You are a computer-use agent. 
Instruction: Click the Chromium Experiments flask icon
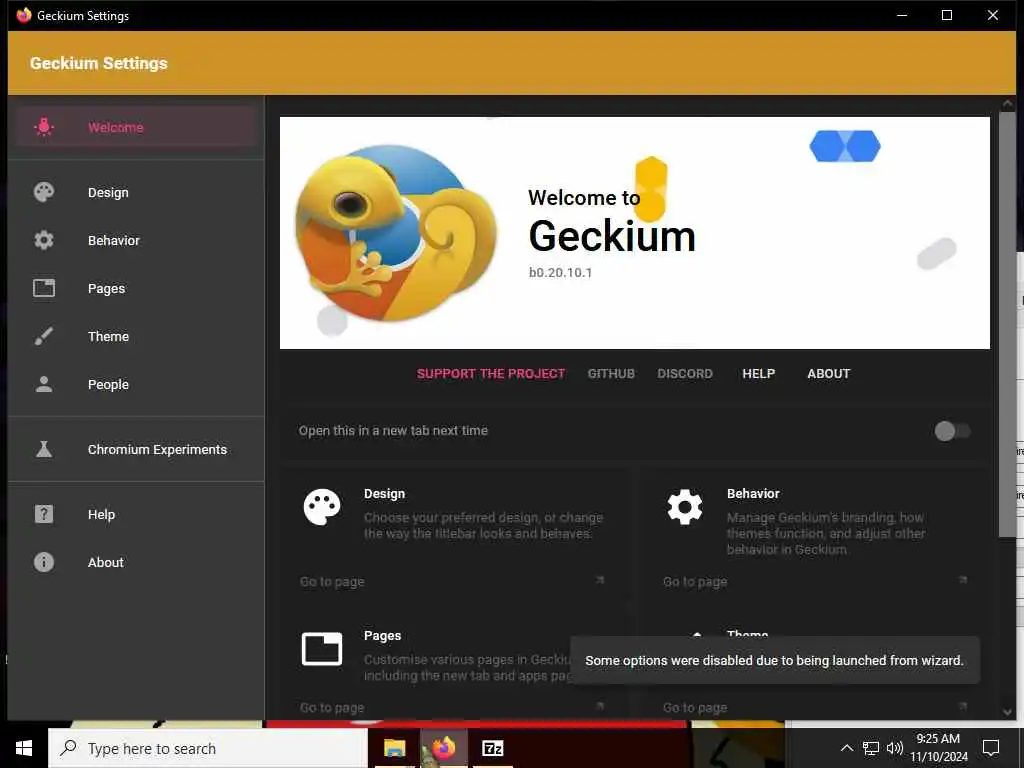(x=44, y=449)
